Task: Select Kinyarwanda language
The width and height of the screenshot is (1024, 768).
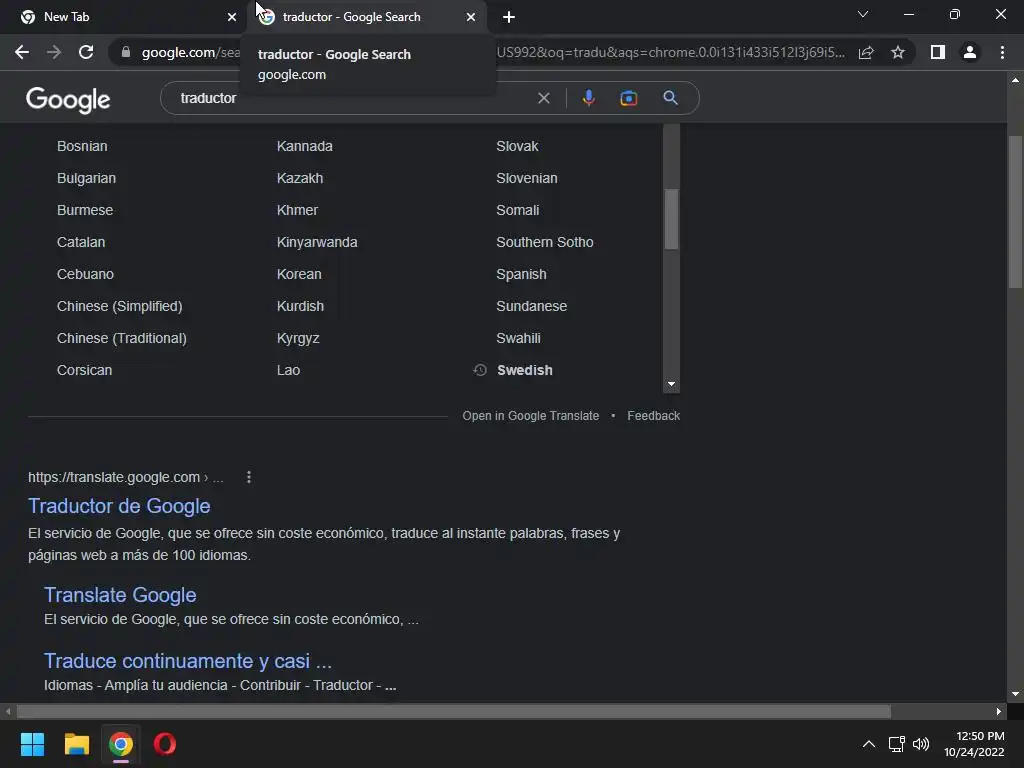Action: pos(317,242)
